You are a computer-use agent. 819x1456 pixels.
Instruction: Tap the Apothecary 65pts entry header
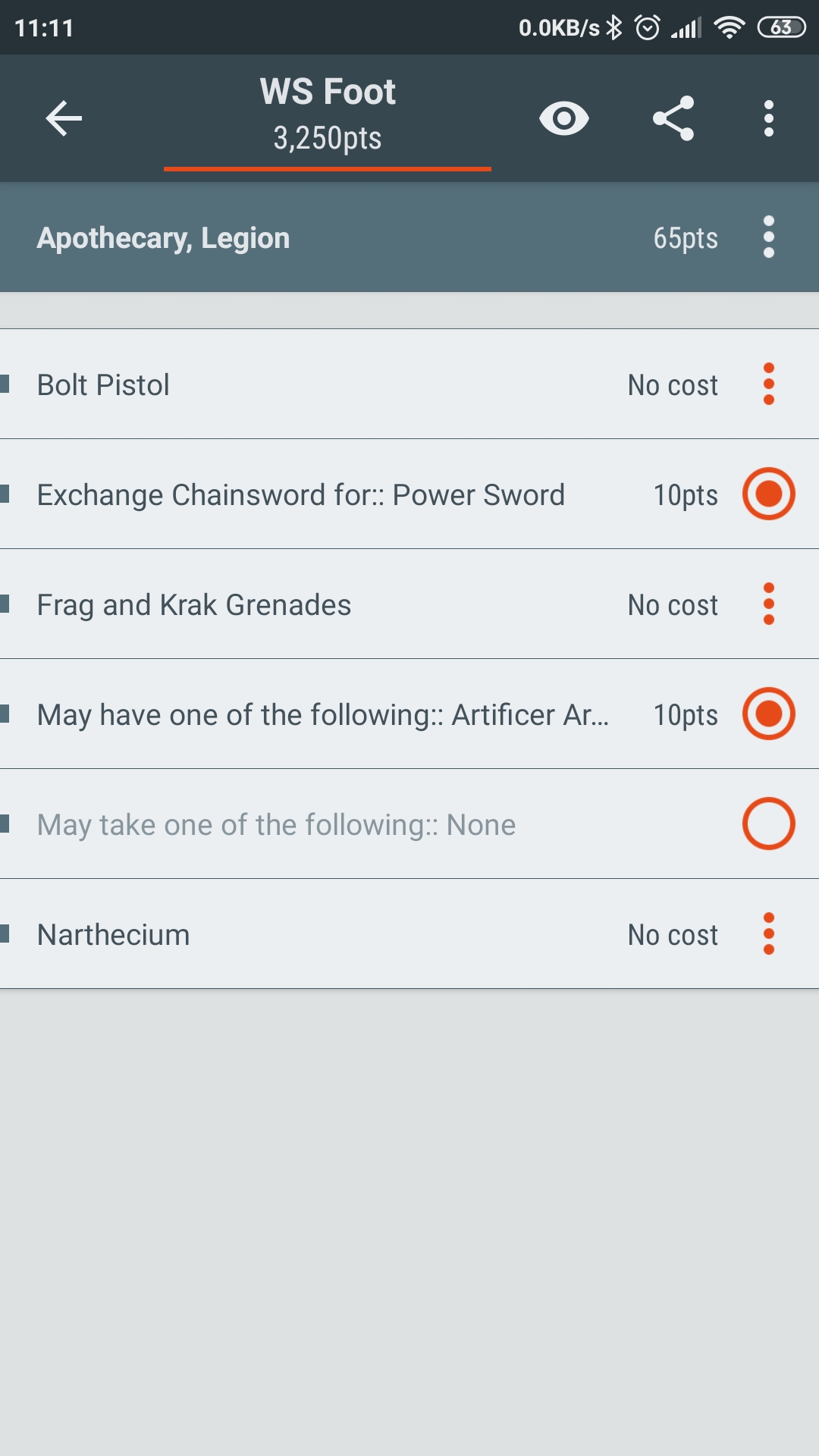[x=379, y=237]
